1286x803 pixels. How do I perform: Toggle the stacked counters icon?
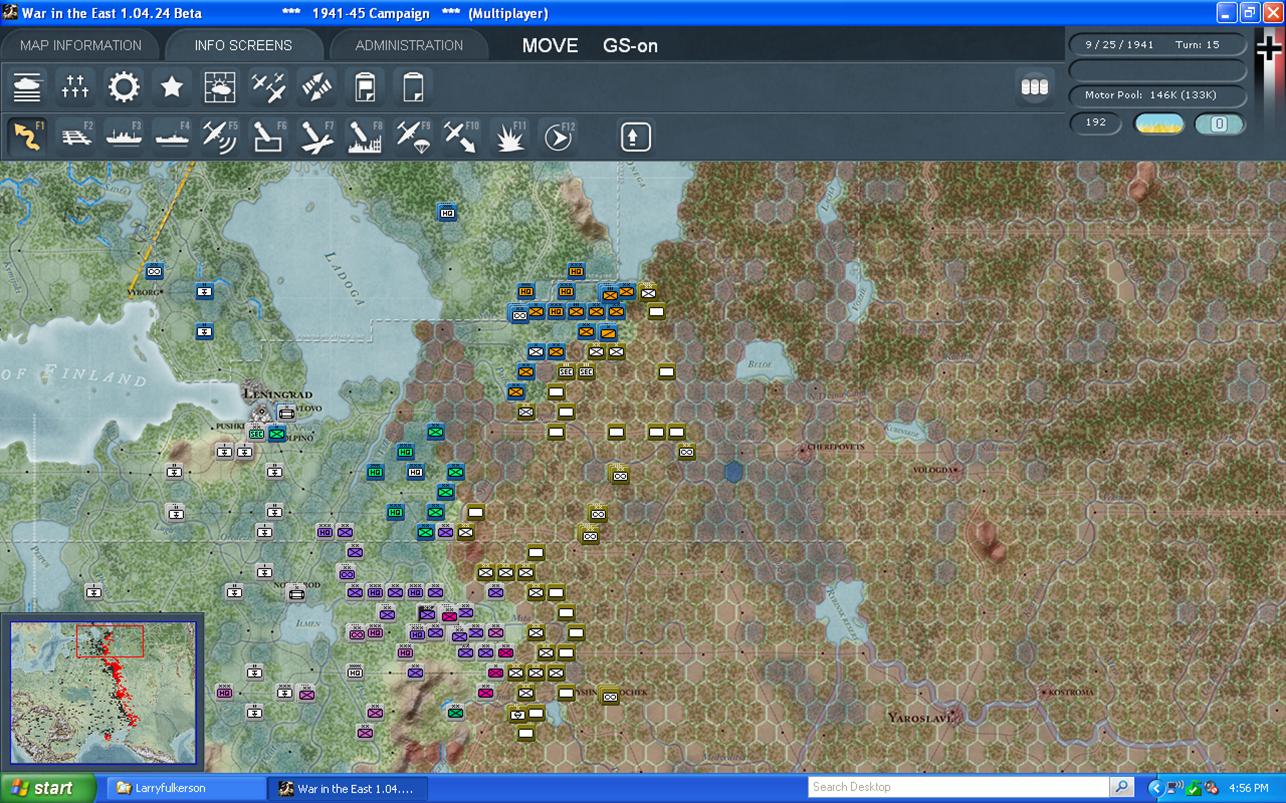click(1035, 87)
